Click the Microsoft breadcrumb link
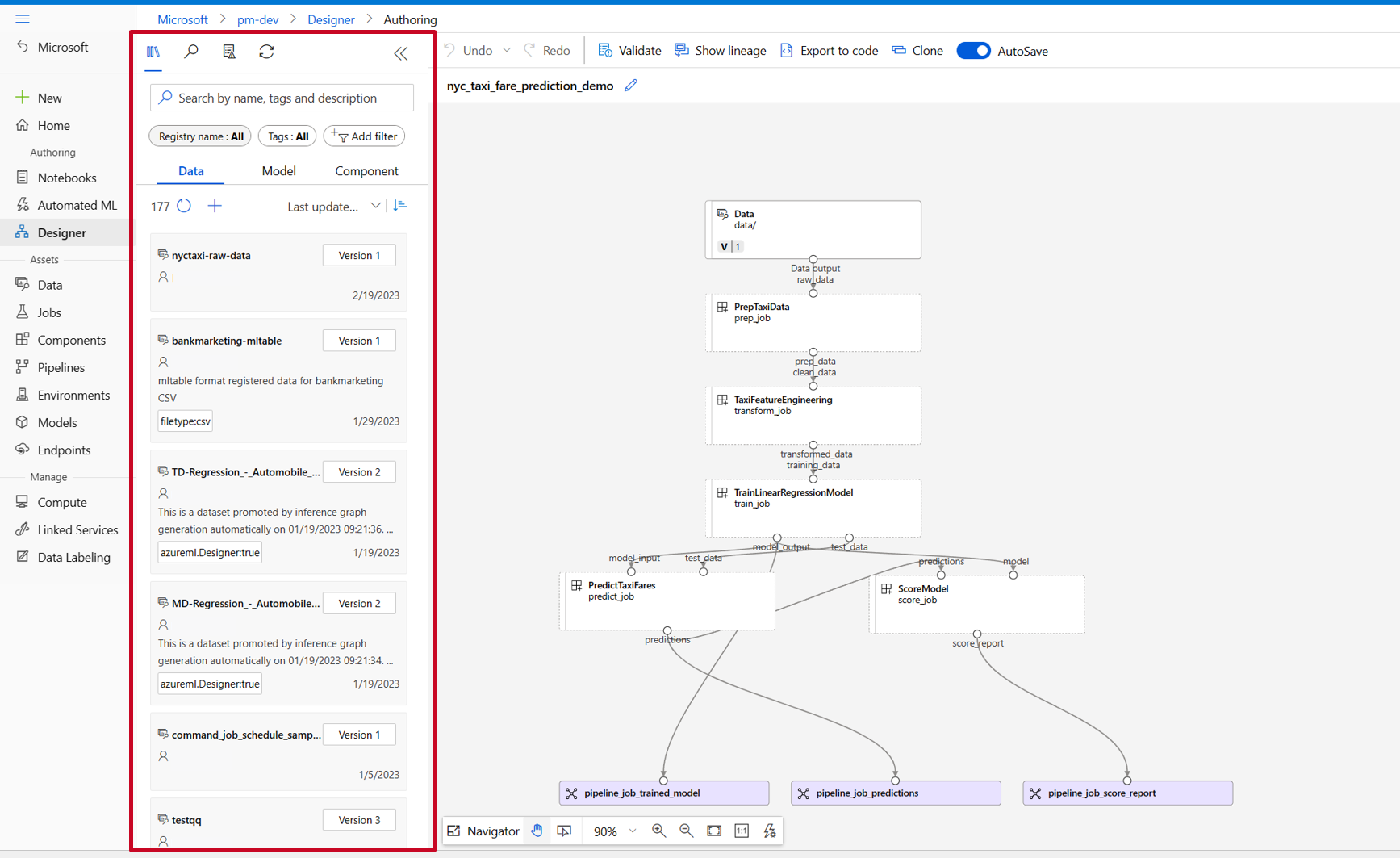 pyautogui.click(x=182, y=19)
